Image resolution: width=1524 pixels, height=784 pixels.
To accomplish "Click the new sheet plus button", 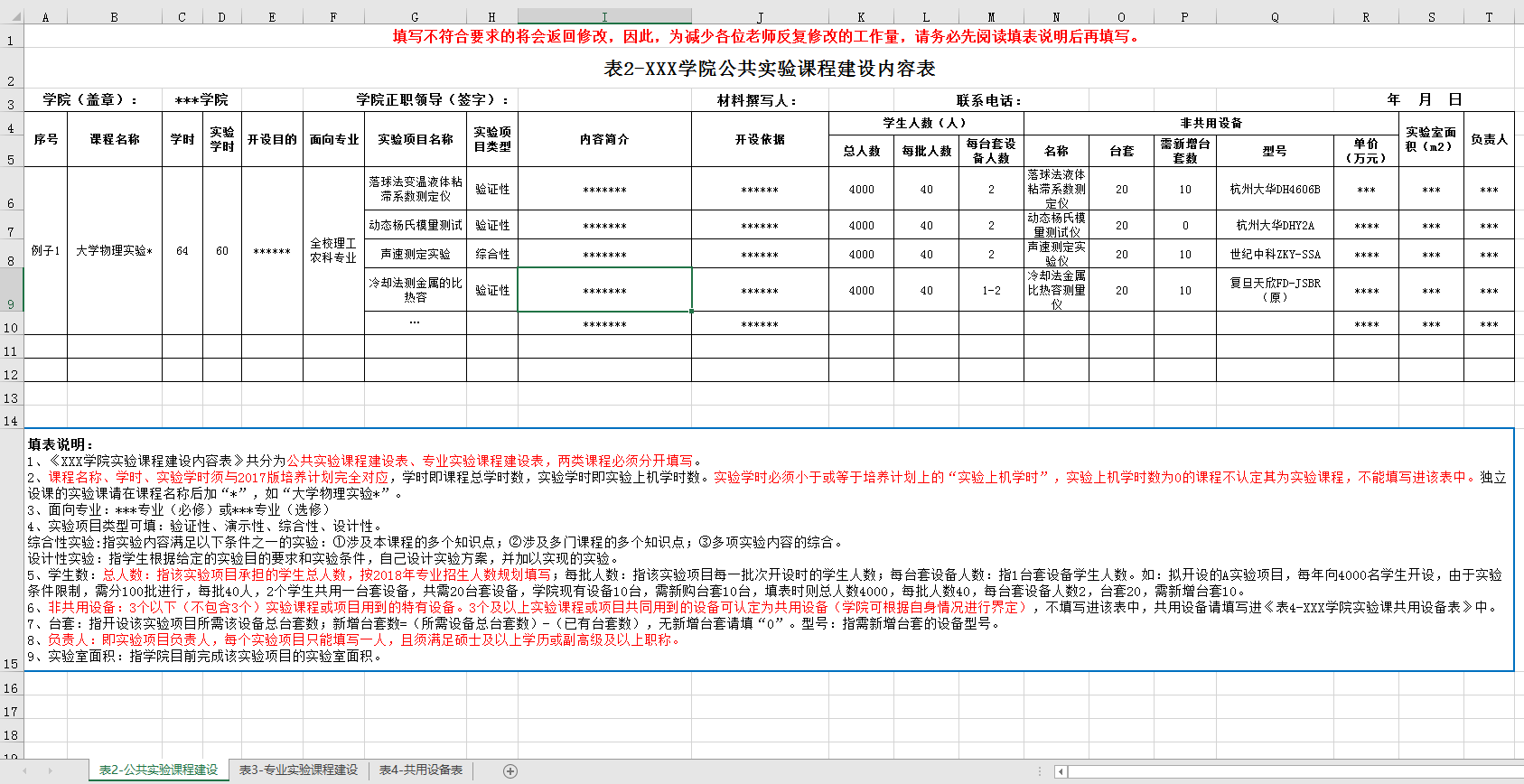I will 510,770.
